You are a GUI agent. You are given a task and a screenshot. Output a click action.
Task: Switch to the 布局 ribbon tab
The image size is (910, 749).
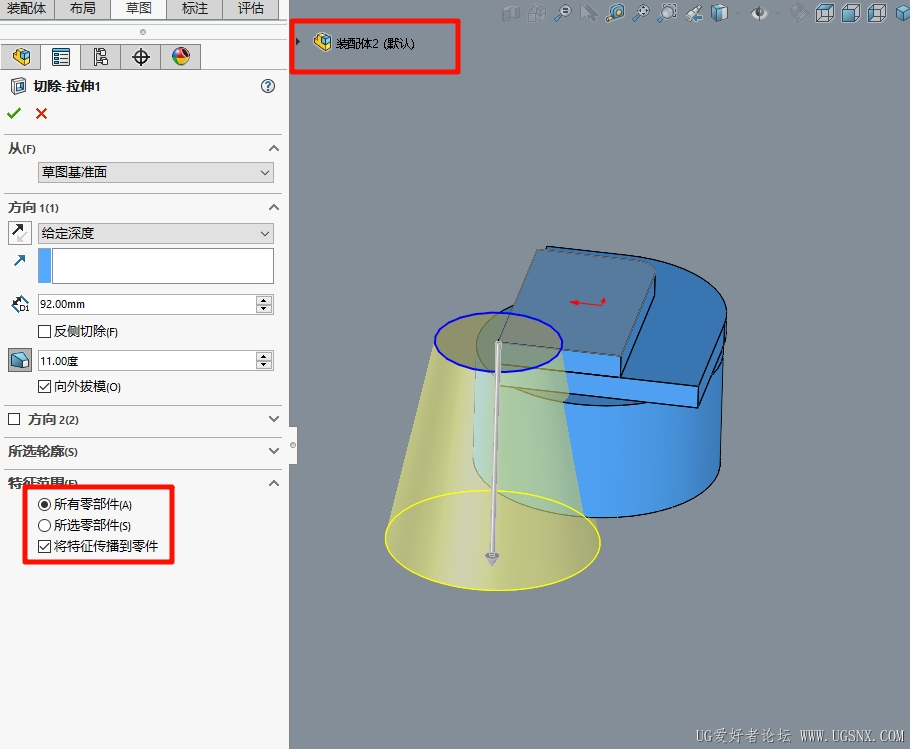point(82,9)
